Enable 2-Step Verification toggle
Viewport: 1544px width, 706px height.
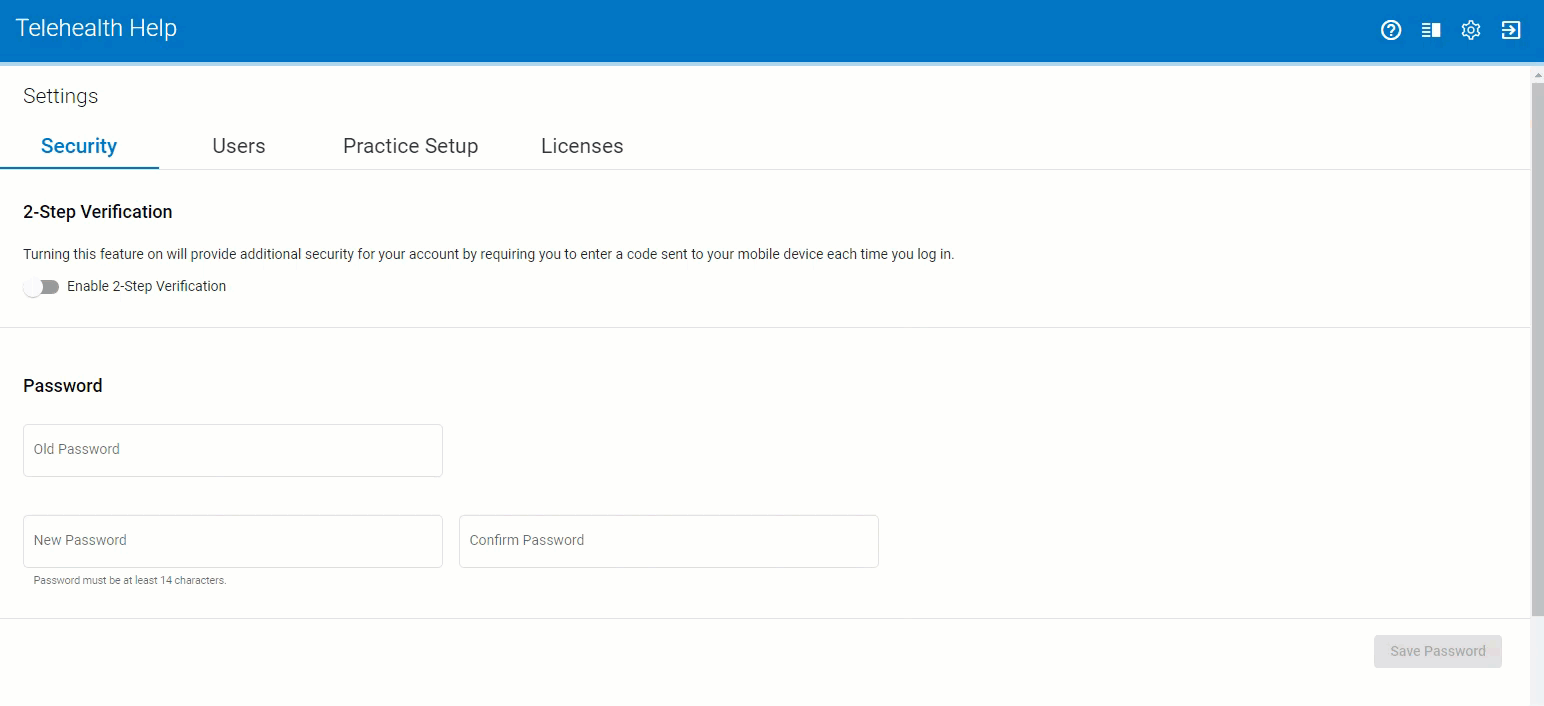pyautogui.click(x=41, y=287)
